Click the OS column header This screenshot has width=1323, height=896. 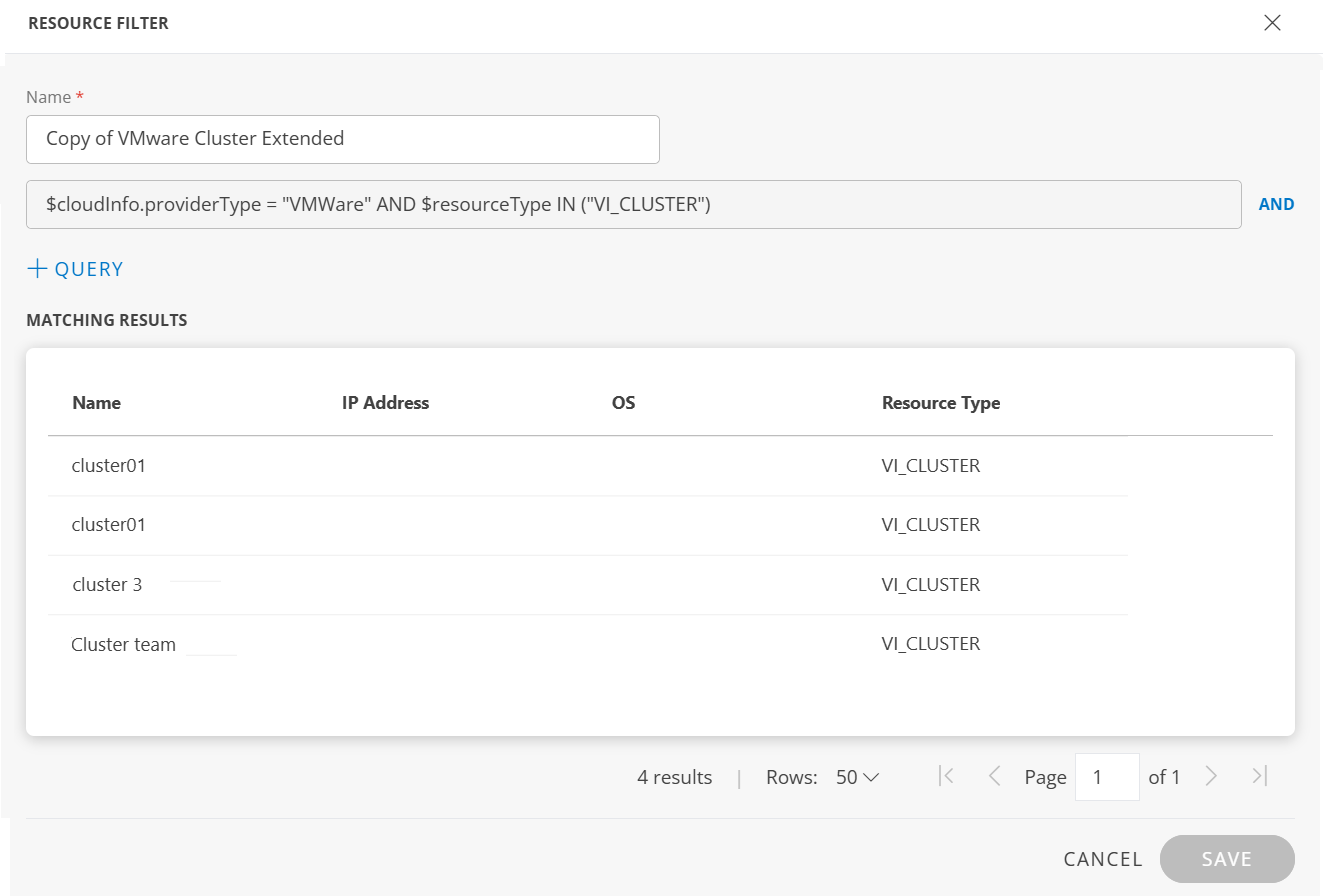click(623, 403)
